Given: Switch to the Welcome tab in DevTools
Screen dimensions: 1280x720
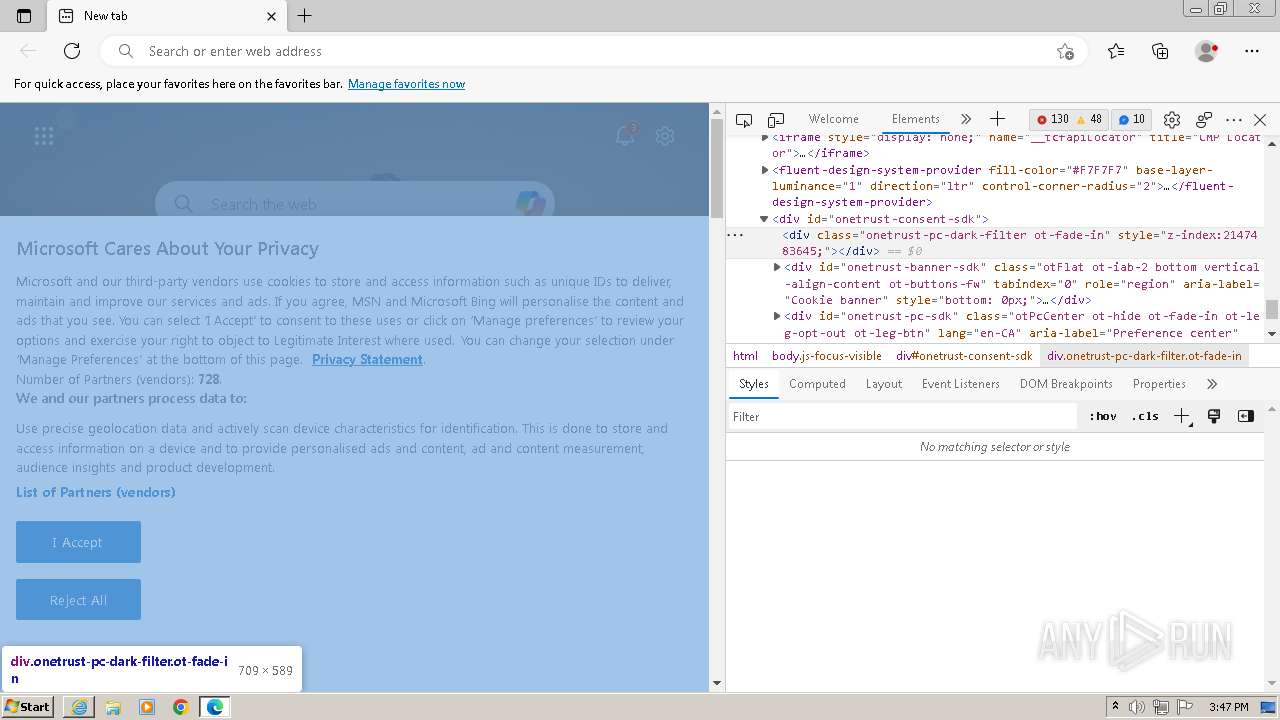Looking at the screenshot, I should click(833, 119).
